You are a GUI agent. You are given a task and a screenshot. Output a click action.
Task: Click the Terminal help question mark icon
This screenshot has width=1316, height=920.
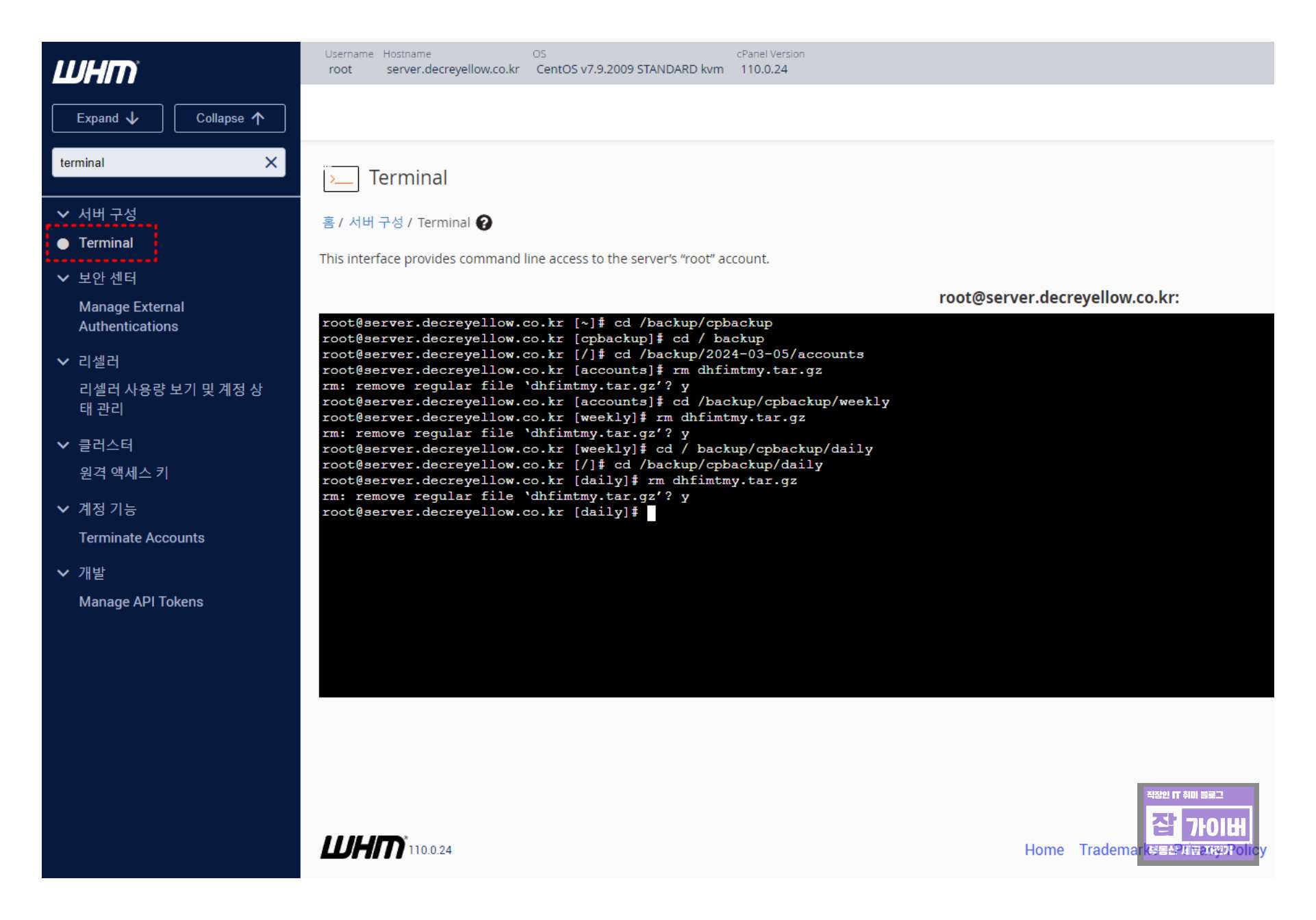(x=484, y=223)
